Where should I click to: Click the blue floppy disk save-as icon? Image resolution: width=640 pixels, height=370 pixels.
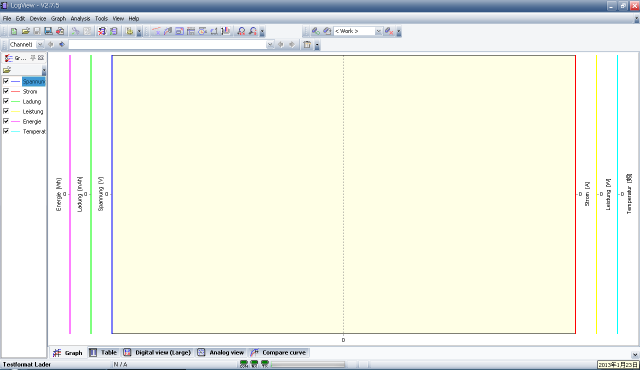pyautogui.click(x=48, y=31)
